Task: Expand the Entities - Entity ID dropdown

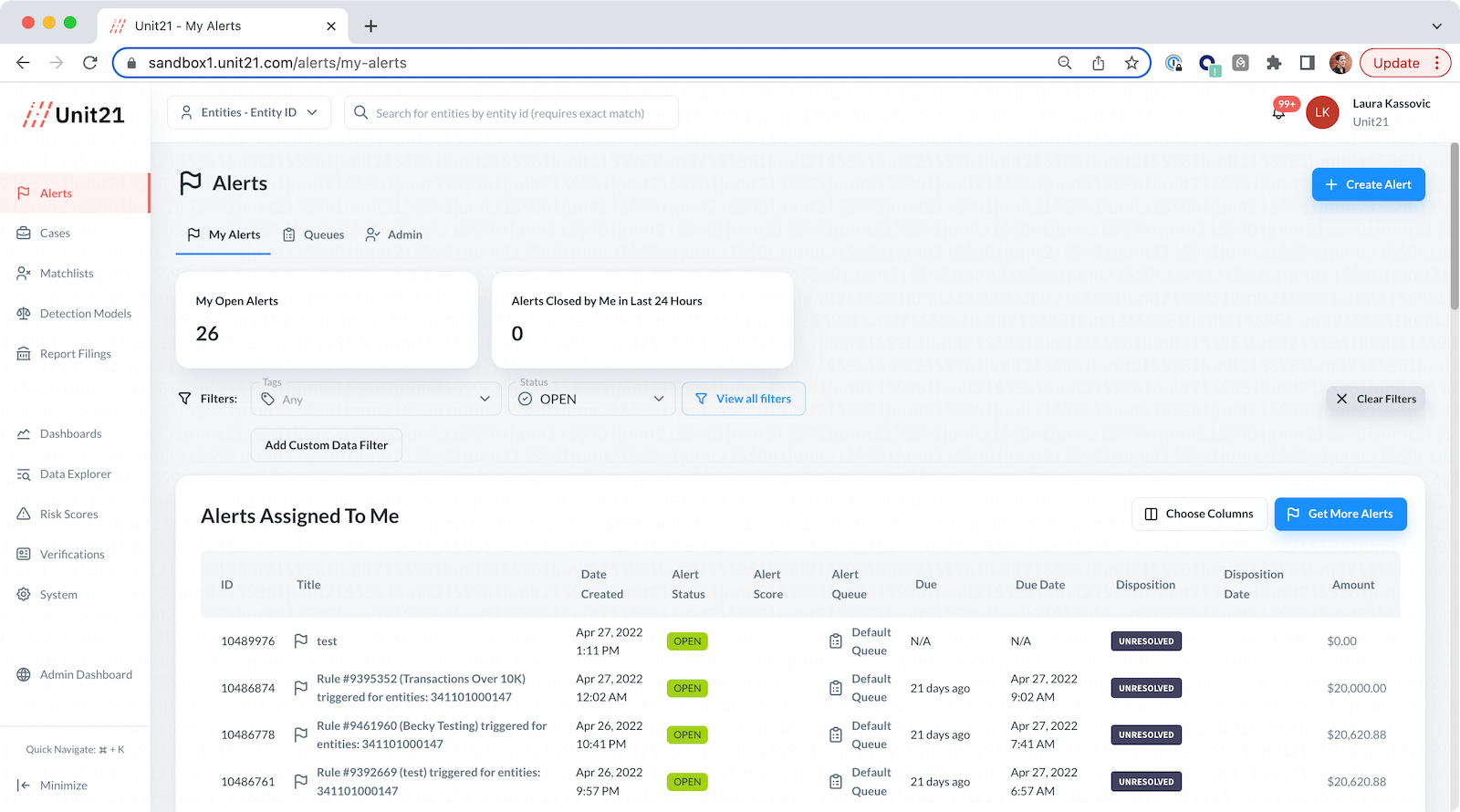Action: 249,112
